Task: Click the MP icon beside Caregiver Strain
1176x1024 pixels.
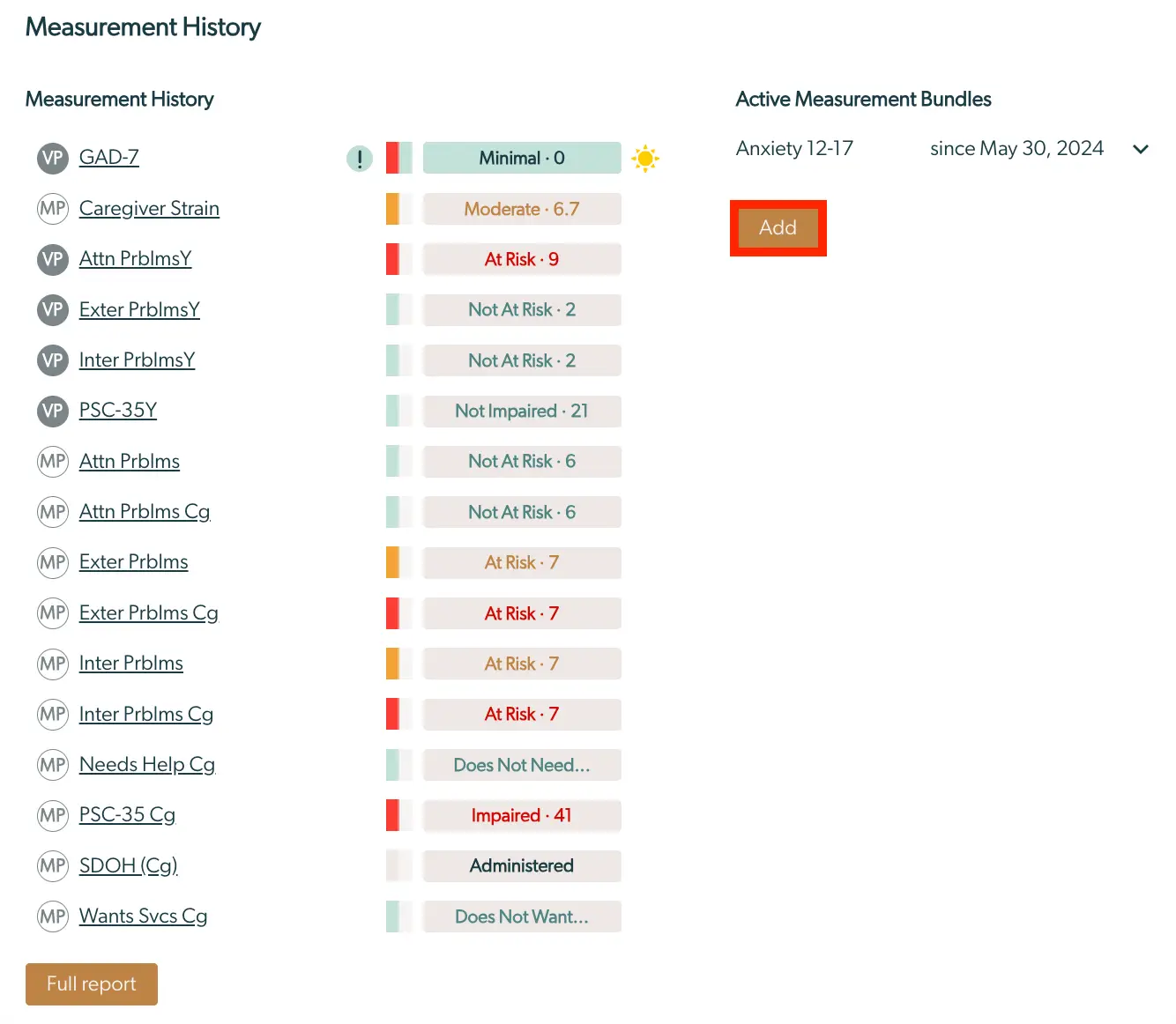Action: (52, 209)
